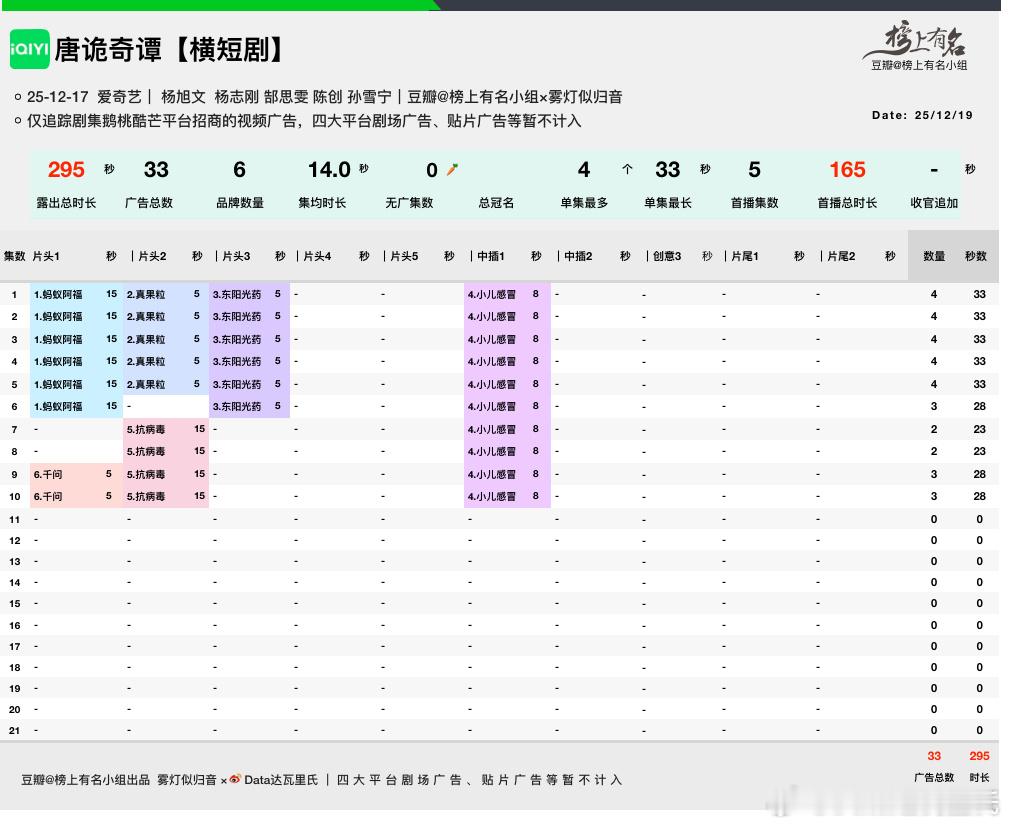The width and height of the screenshot is (1009, 826).
Task: Click the 片头4 column header
Action: click(317, 256)
